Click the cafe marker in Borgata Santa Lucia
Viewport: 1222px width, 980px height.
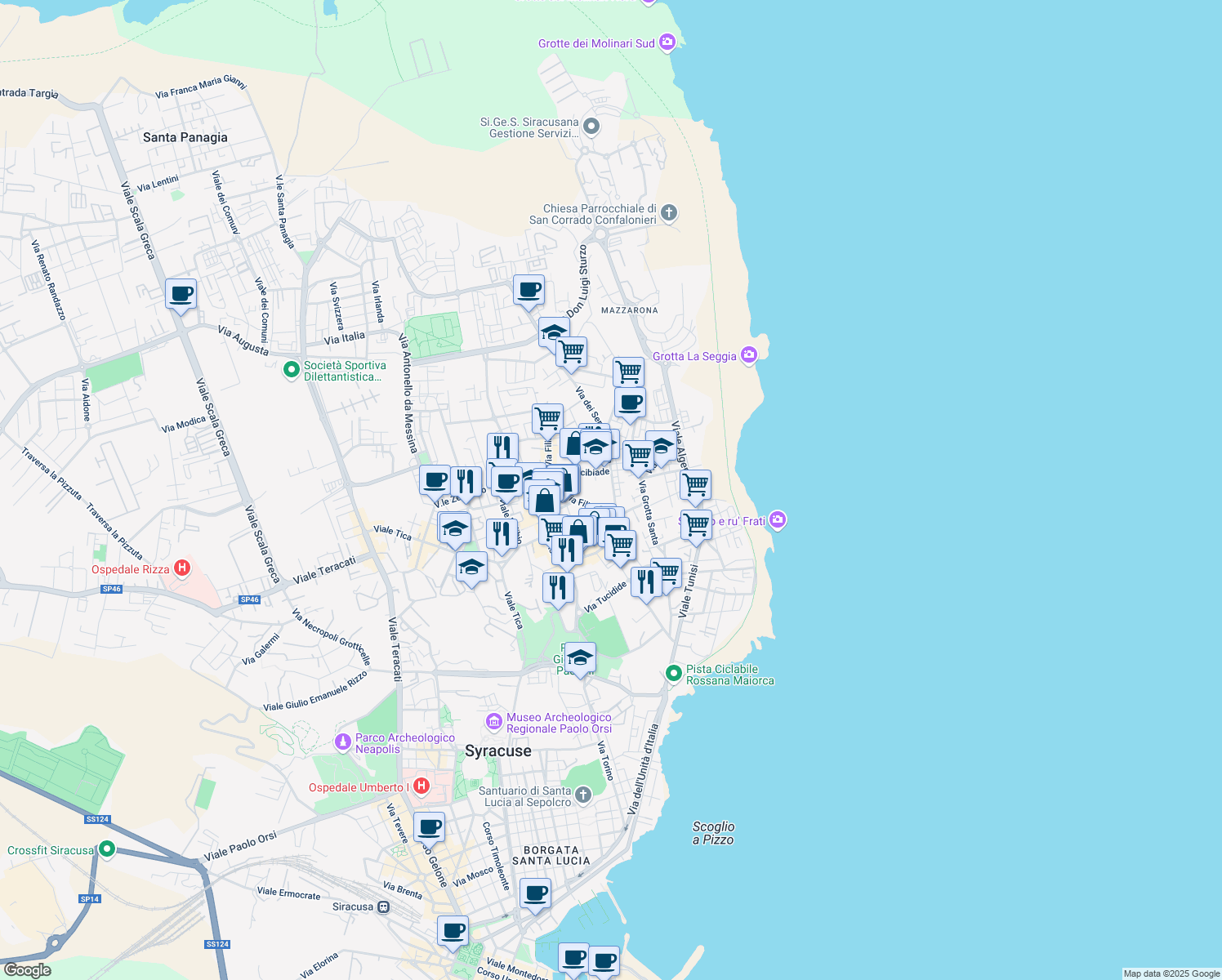pos(535,893)
